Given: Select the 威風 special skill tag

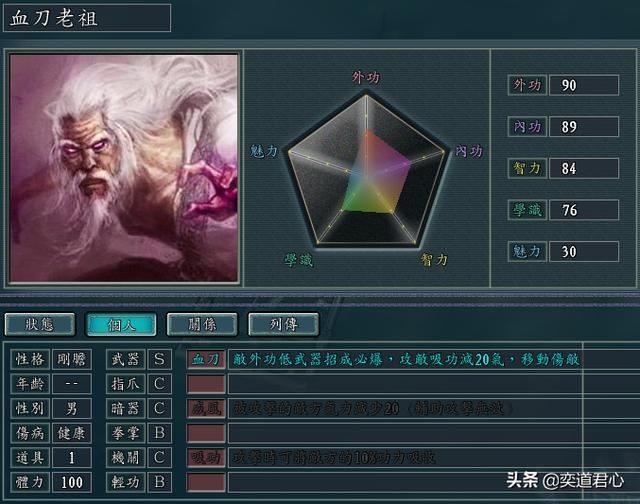Looking at the screenshot, I should (206, 409).
